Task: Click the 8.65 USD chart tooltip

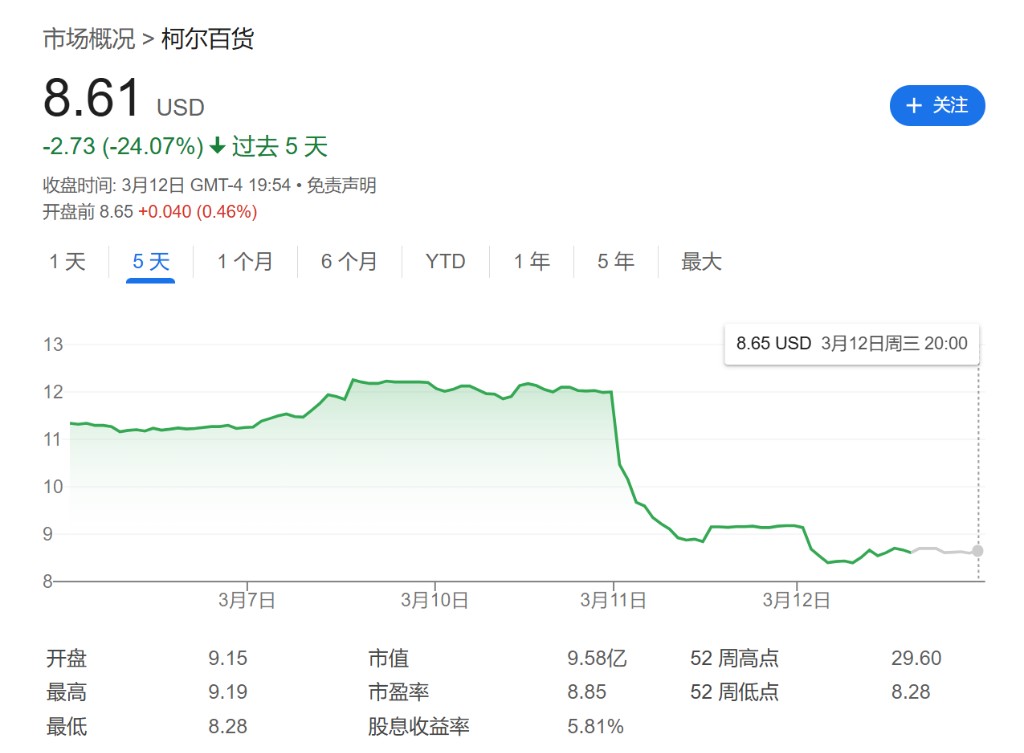Action: coord(852,344)
